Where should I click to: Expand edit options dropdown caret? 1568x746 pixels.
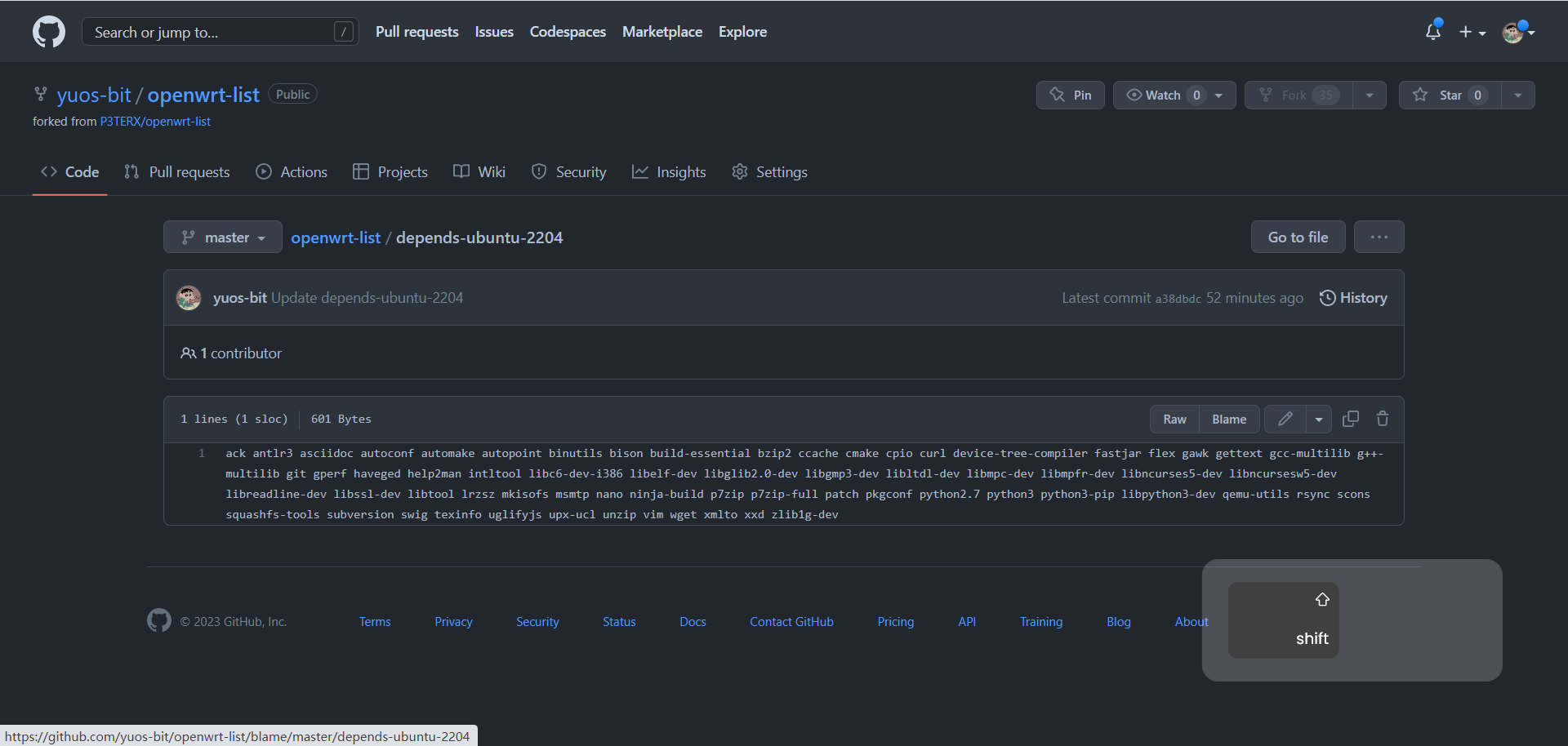point(1319,420)
